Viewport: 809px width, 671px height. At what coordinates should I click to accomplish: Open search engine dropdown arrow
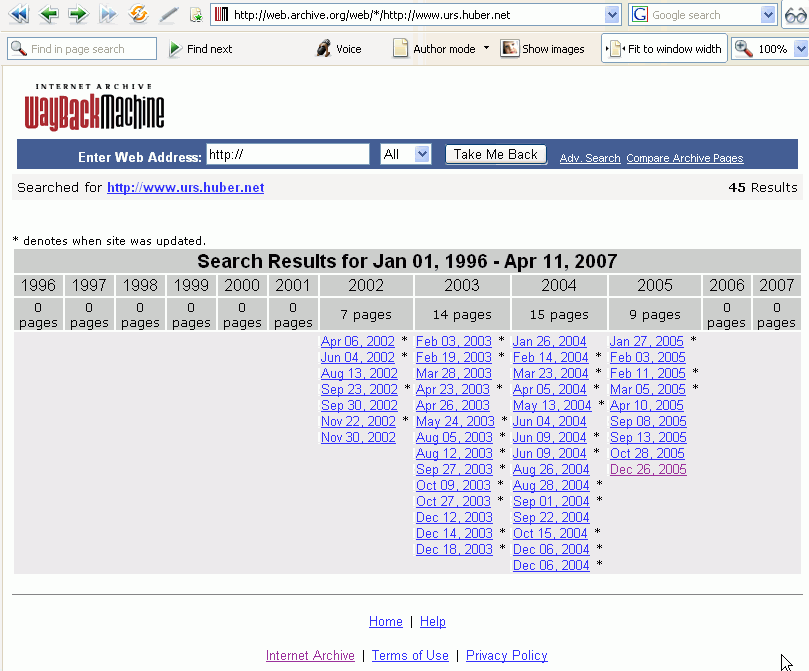tap(768, 14)
